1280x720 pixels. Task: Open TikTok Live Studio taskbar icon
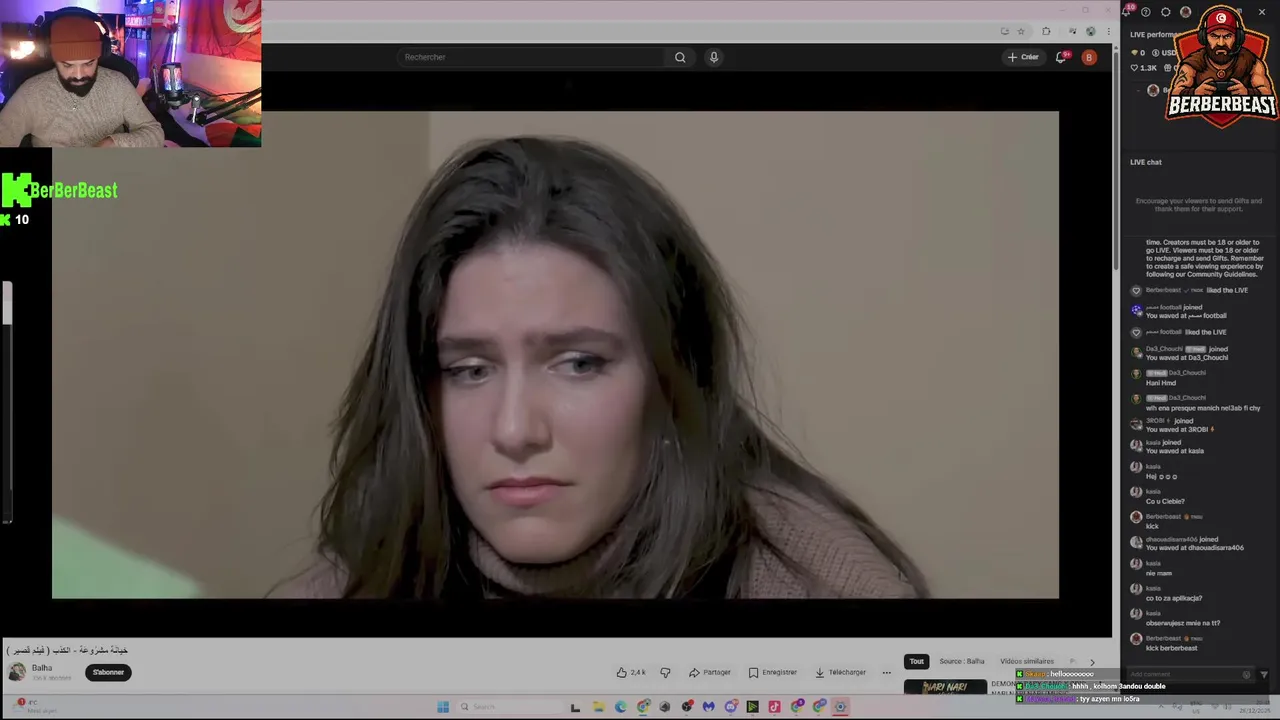[774, 707]
